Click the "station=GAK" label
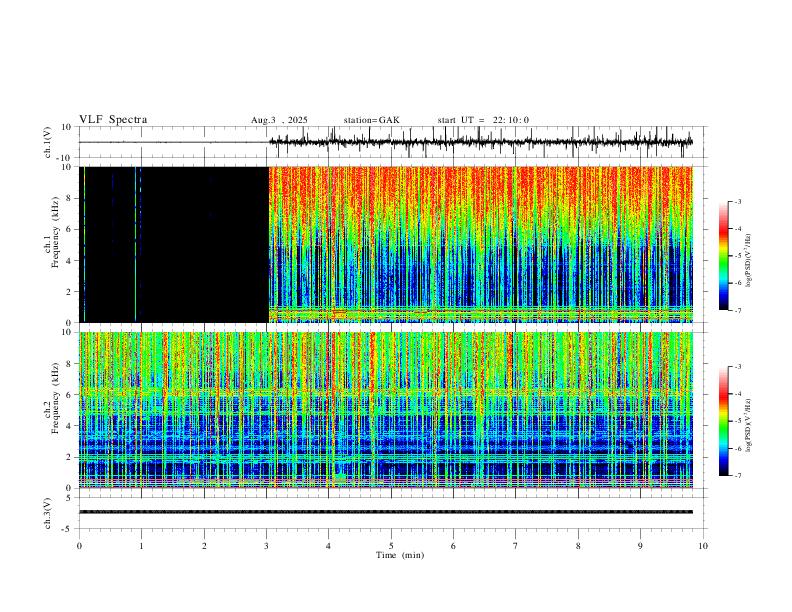The height and width of the screenshot is (612, 792). tap(371, 120)
